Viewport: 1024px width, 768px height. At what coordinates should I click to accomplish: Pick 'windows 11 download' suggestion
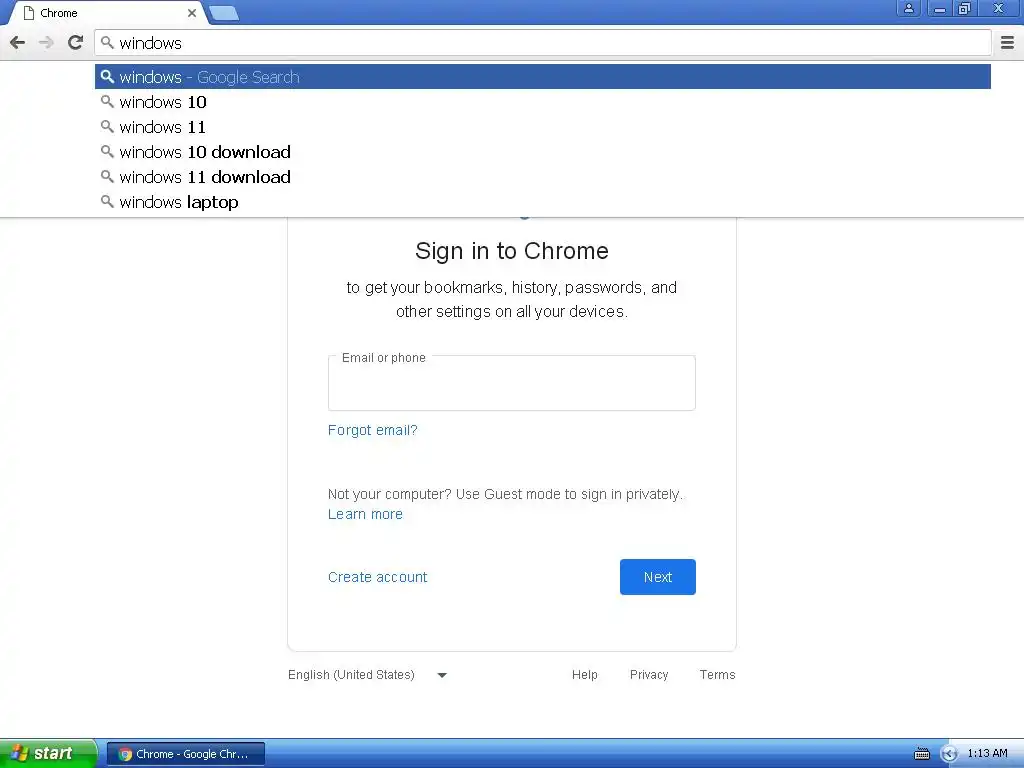click(543, 177)
